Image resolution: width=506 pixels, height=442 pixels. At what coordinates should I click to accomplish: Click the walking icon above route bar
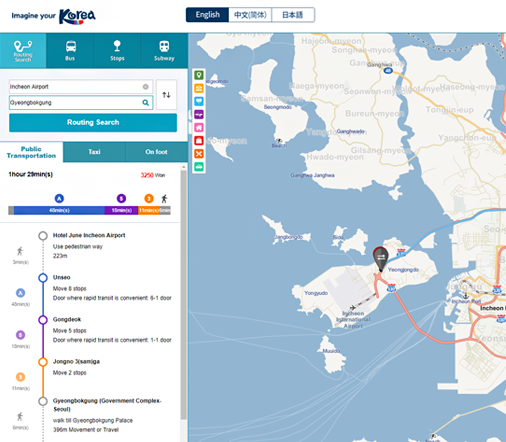point(164,199)
